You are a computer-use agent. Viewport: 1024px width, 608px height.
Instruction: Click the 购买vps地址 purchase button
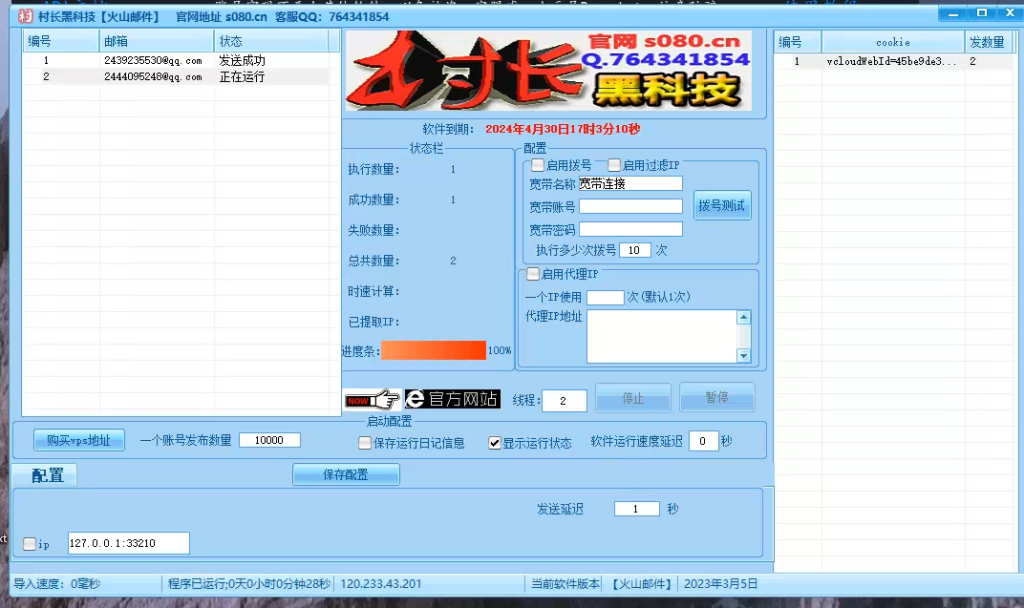click(x=78, y=440)
